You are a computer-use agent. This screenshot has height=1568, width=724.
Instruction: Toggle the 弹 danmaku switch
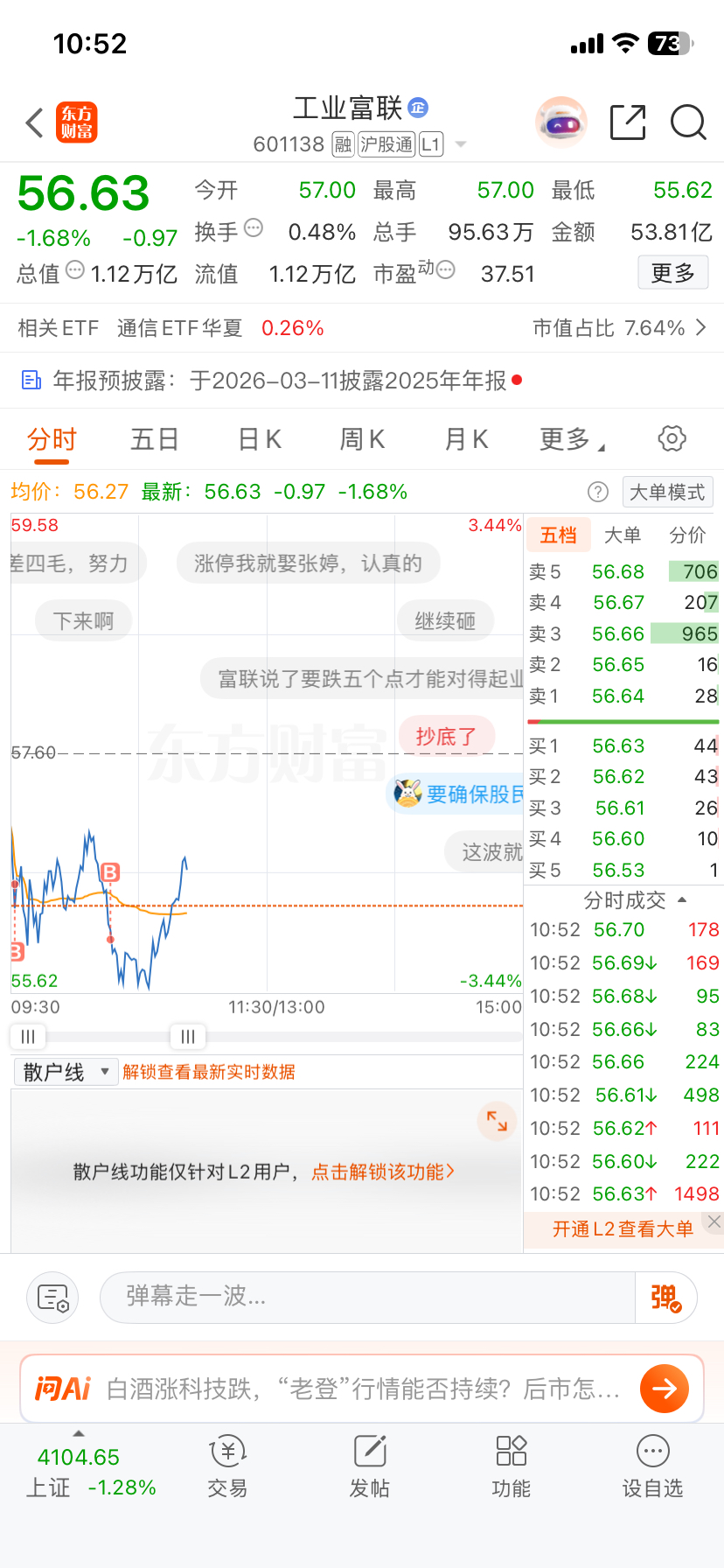tap(665, 1297)
